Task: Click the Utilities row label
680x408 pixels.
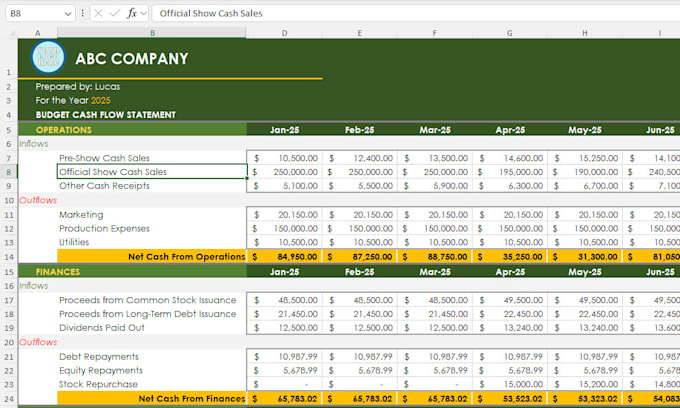Action: pyautogui.click(x=74, y=242)
